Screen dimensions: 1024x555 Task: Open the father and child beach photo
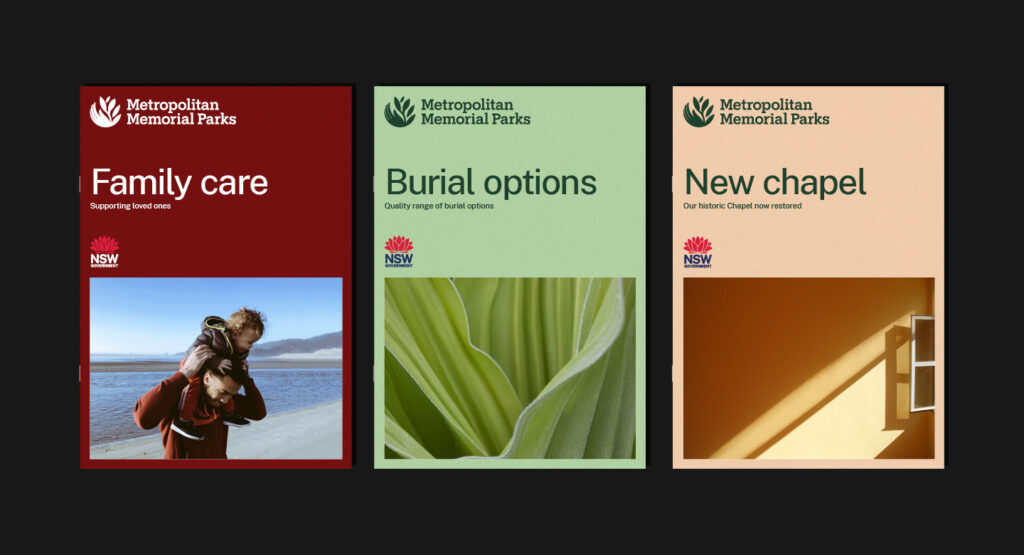pyautogui.click(x=216, y=368)
